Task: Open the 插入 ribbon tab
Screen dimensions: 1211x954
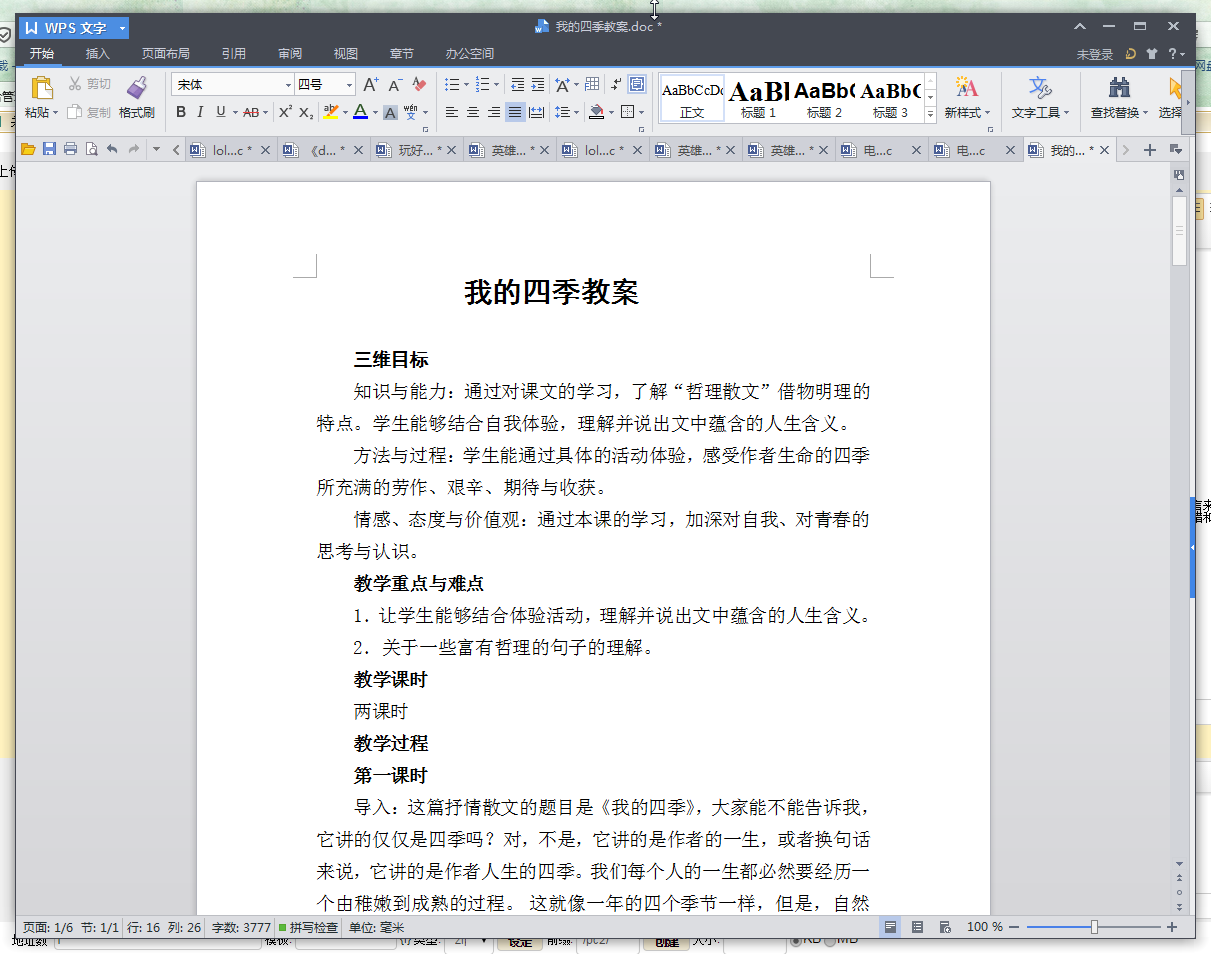Action: point(98,54)
